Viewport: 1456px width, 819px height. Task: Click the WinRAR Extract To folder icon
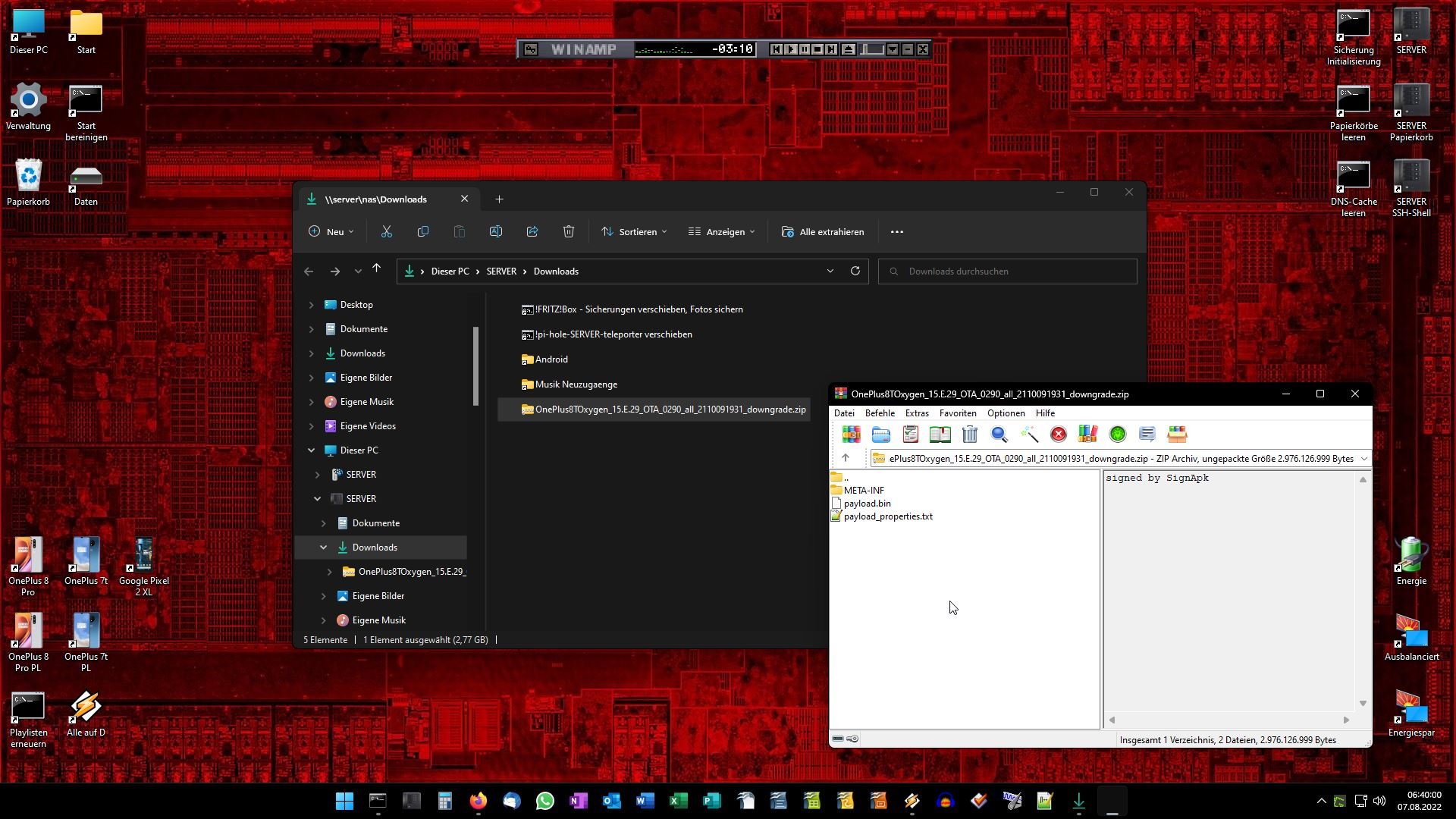click(x=880, y=434)
